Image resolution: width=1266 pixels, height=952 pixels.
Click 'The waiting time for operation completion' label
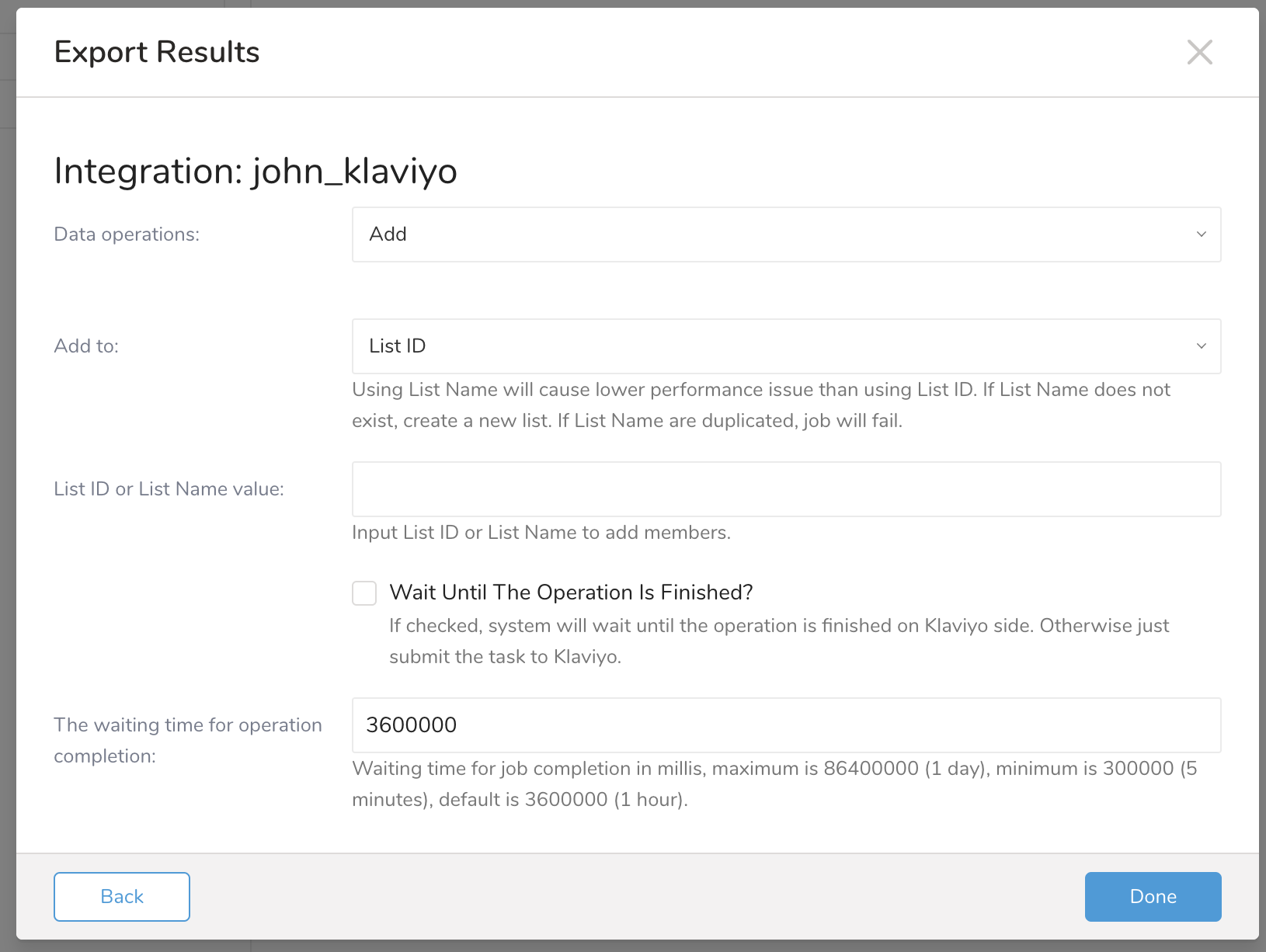[x=187, y=740]
